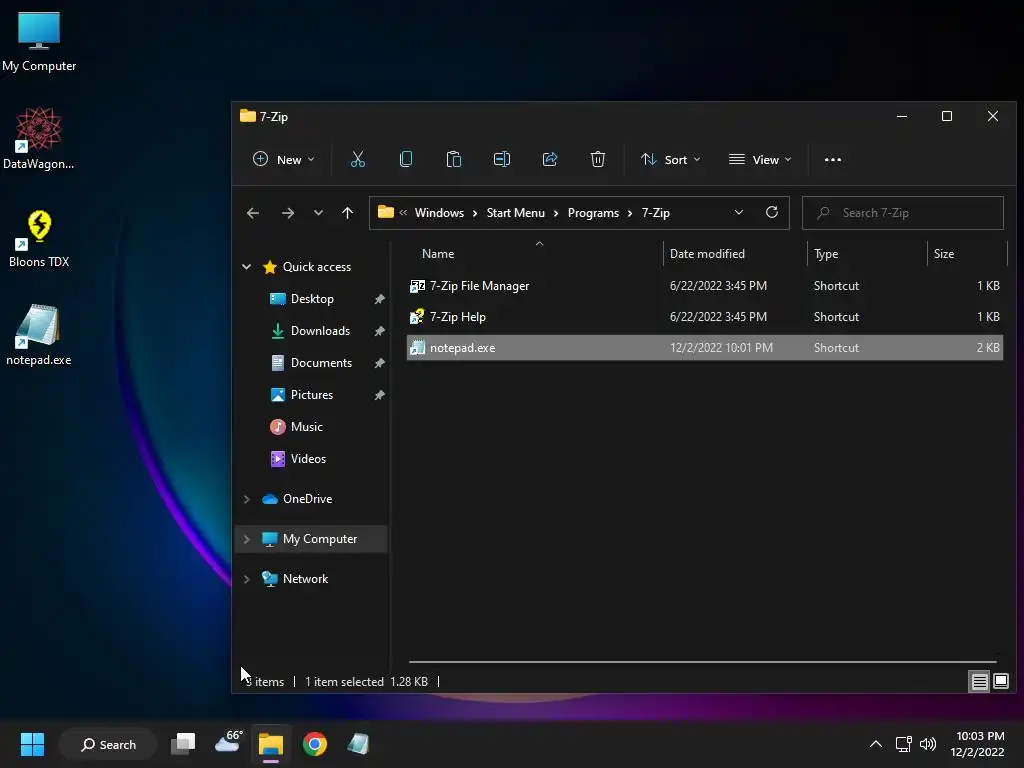Expand the OneDrive tree node
This screenshot has height=768, width=1024.
(246, 499)
